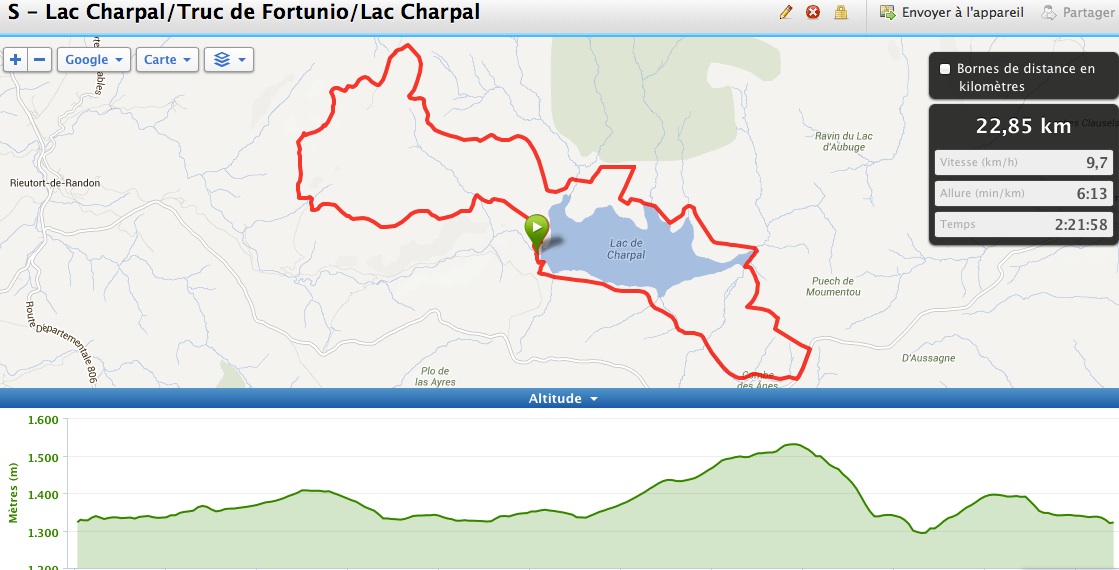Click the D'Aussagne map label
This screenshot has width=1119, height=570.
(x=928, y=358)
